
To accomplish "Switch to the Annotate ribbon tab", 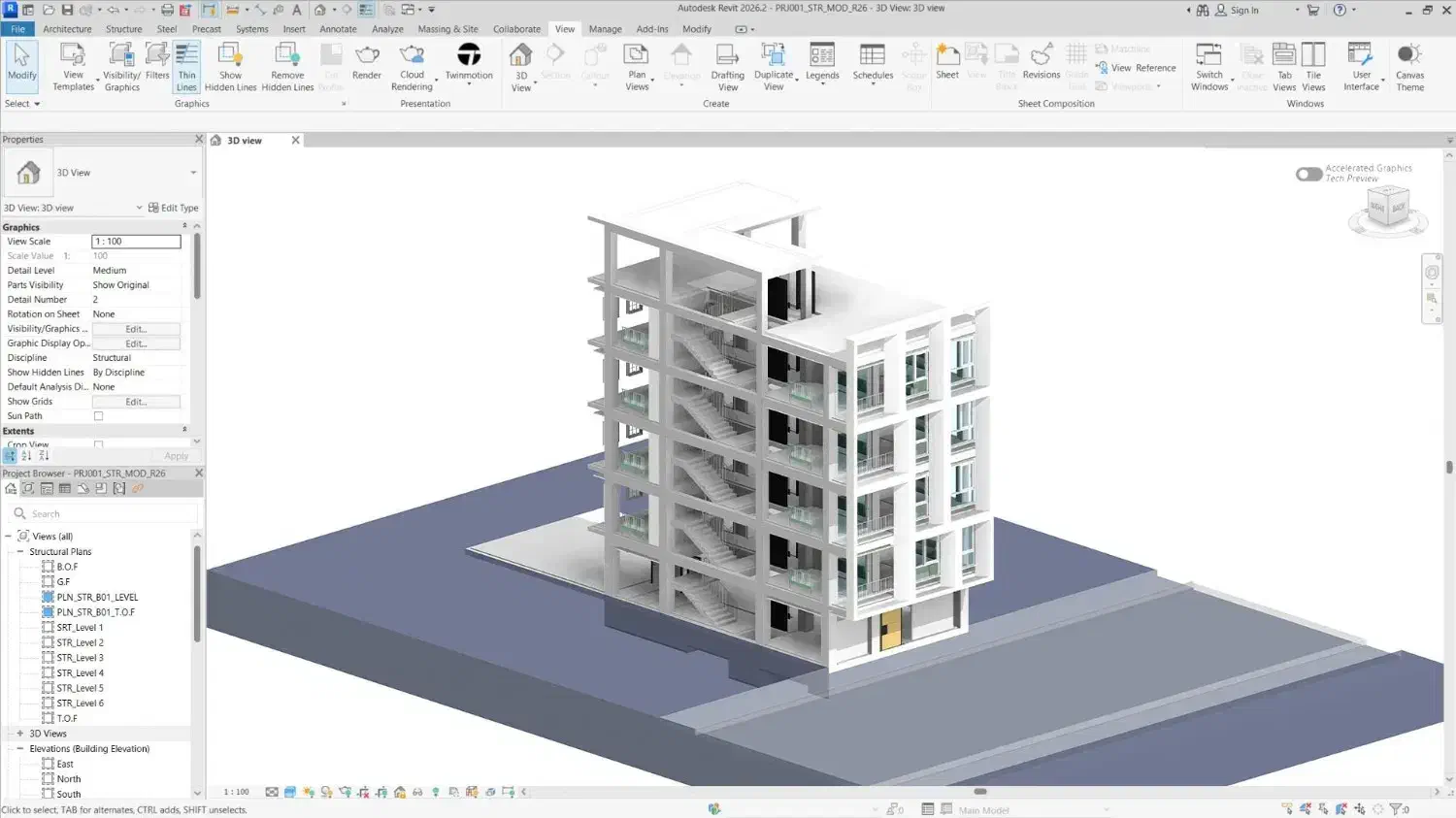I will point(338,29).
